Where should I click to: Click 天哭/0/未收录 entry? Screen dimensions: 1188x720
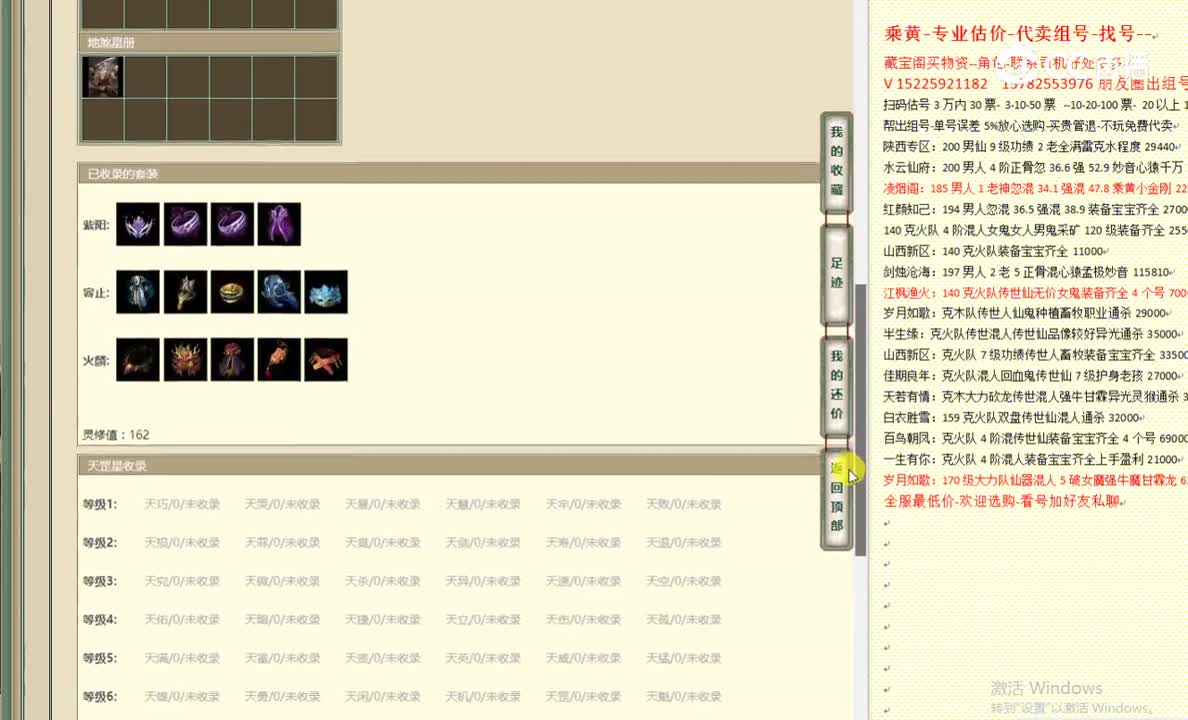coord(282,504)
